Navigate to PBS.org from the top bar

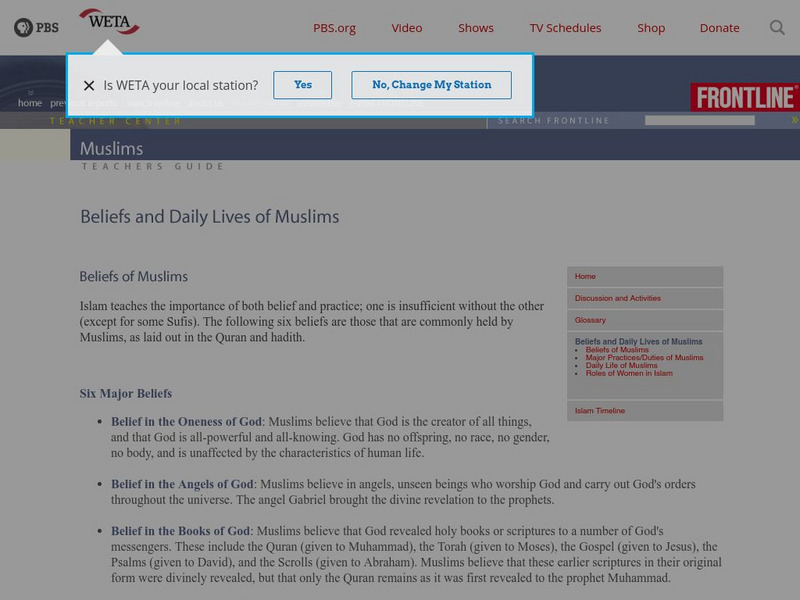334,29
